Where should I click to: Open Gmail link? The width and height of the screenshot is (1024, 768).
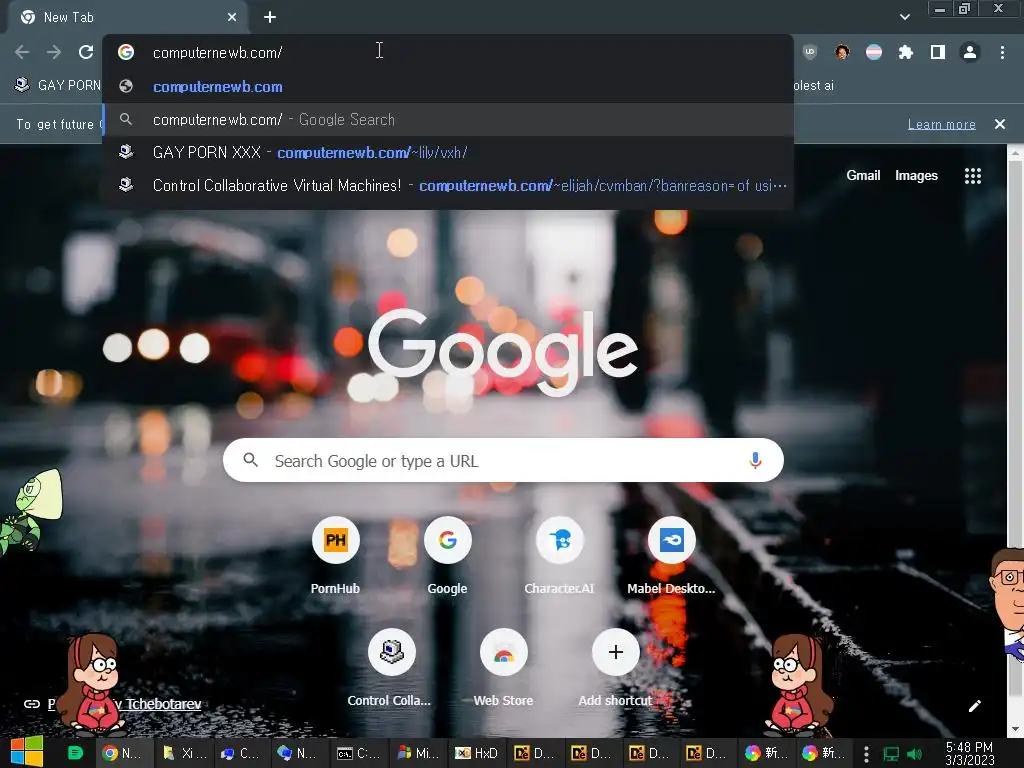point(863,175)
